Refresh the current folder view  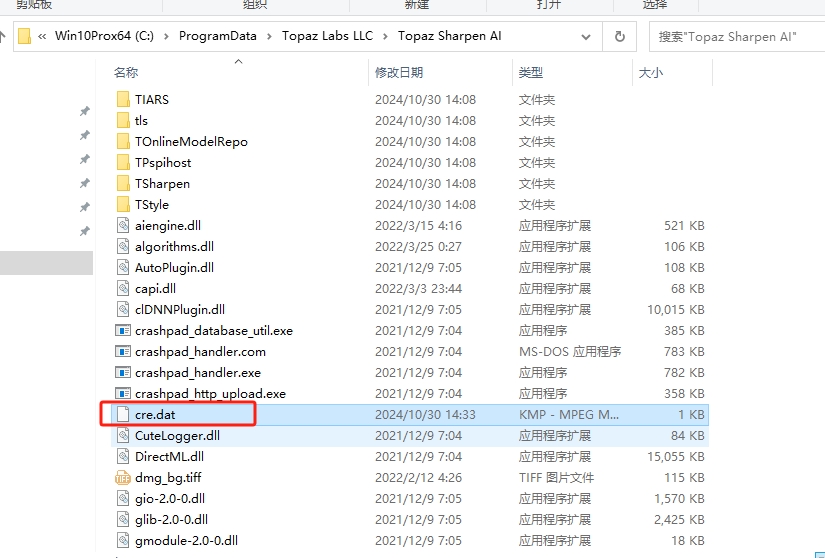pyautogui.click(x=620, y=36)
